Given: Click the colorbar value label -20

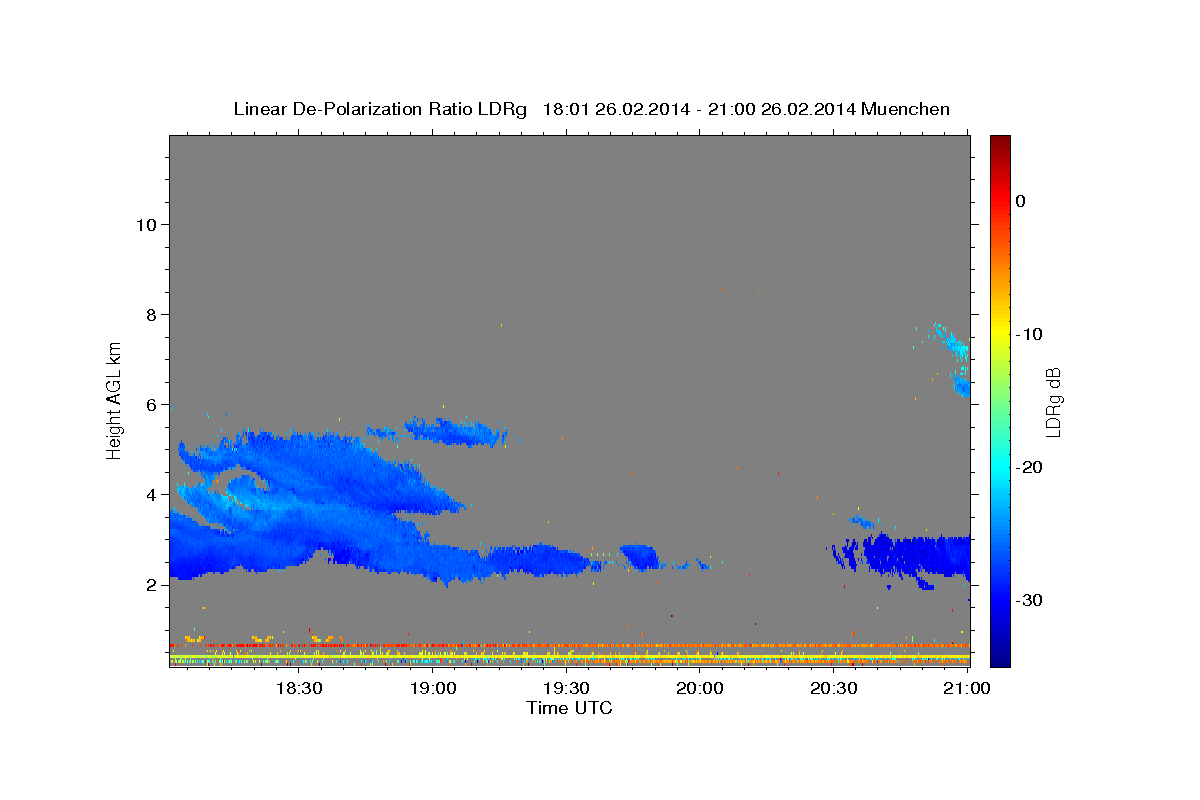Looking at the screenshot, I should (1029, 467).
